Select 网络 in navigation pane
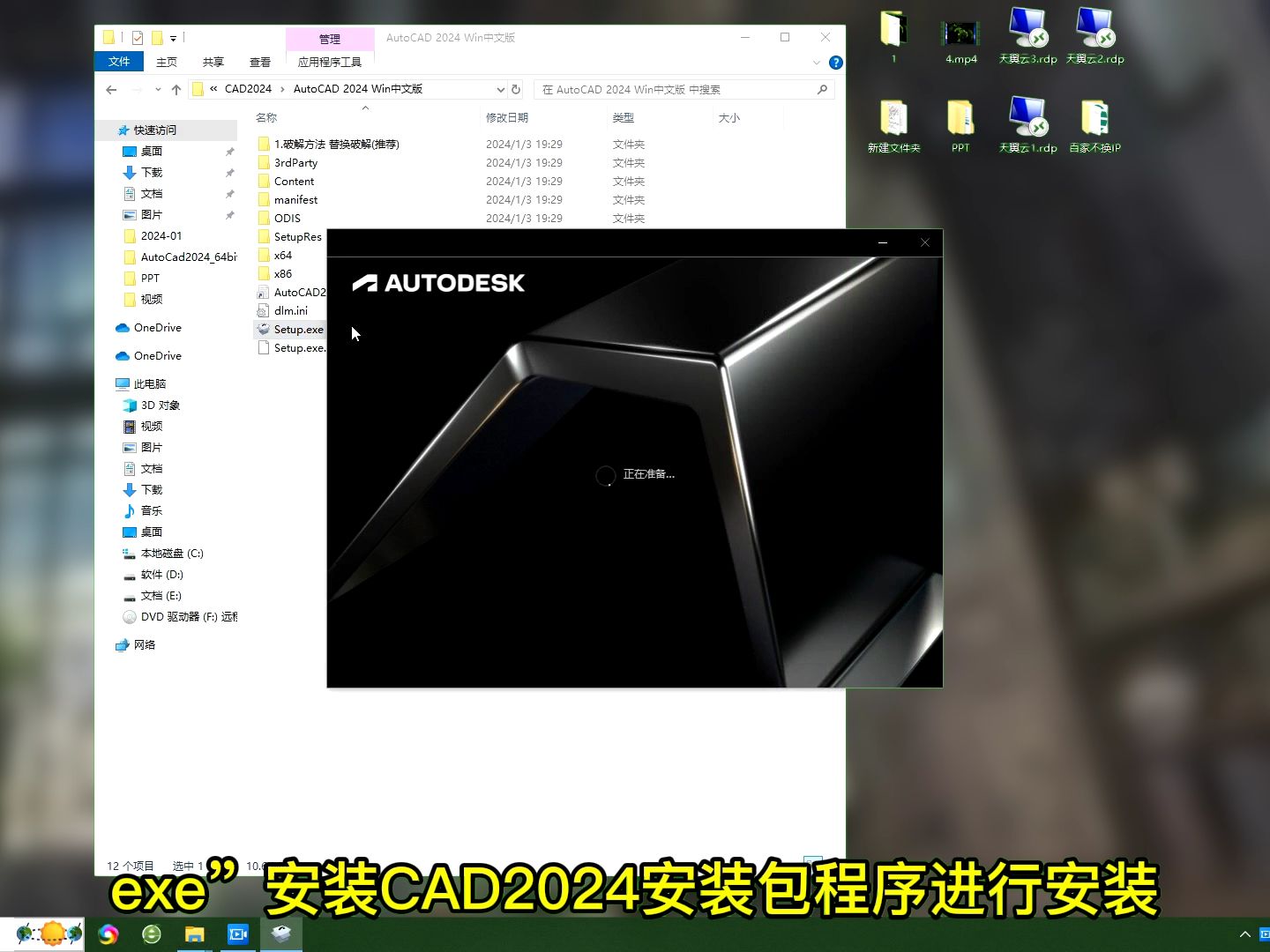1270x952 pixels. pyautogui.click(x=144, y=644)
